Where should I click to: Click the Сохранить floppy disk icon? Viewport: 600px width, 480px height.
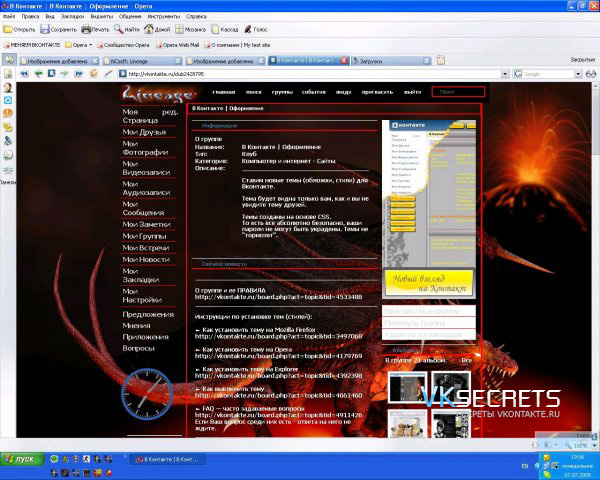pyautogui.click(x=45, y=29)
